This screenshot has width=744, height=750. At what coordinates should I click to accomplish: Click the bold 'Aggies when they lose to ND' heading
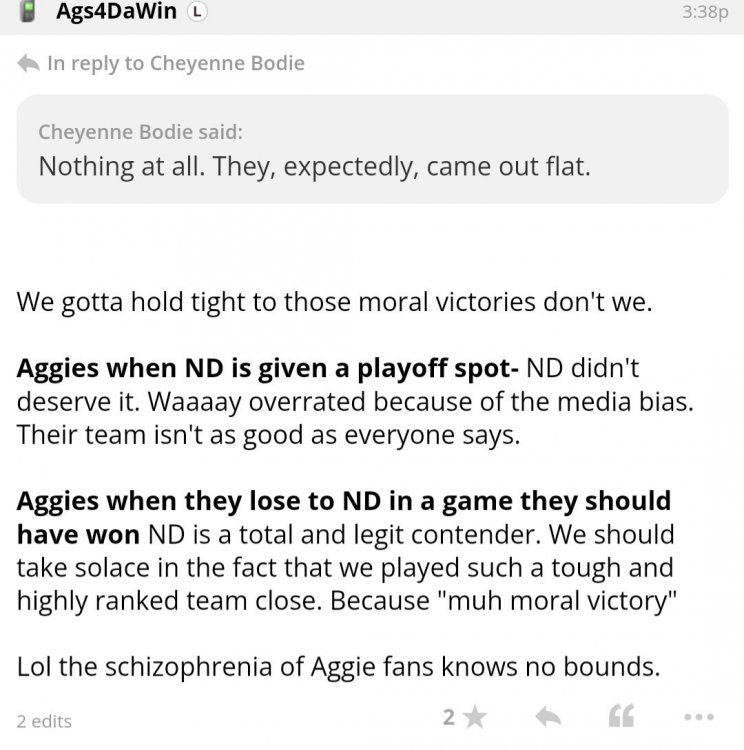(x=343, y=500)
